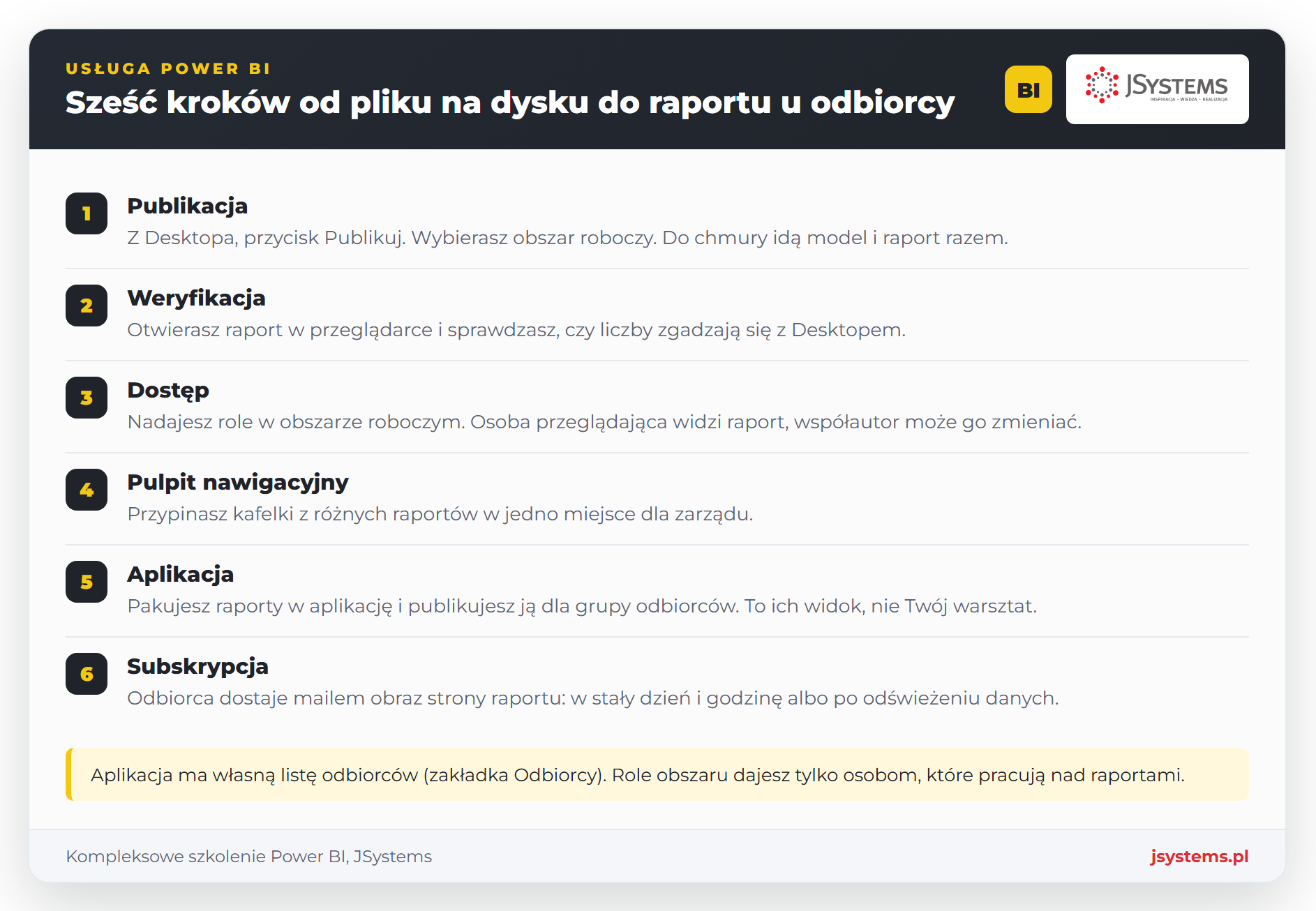Click the JSystems logo

point(1157,89)
